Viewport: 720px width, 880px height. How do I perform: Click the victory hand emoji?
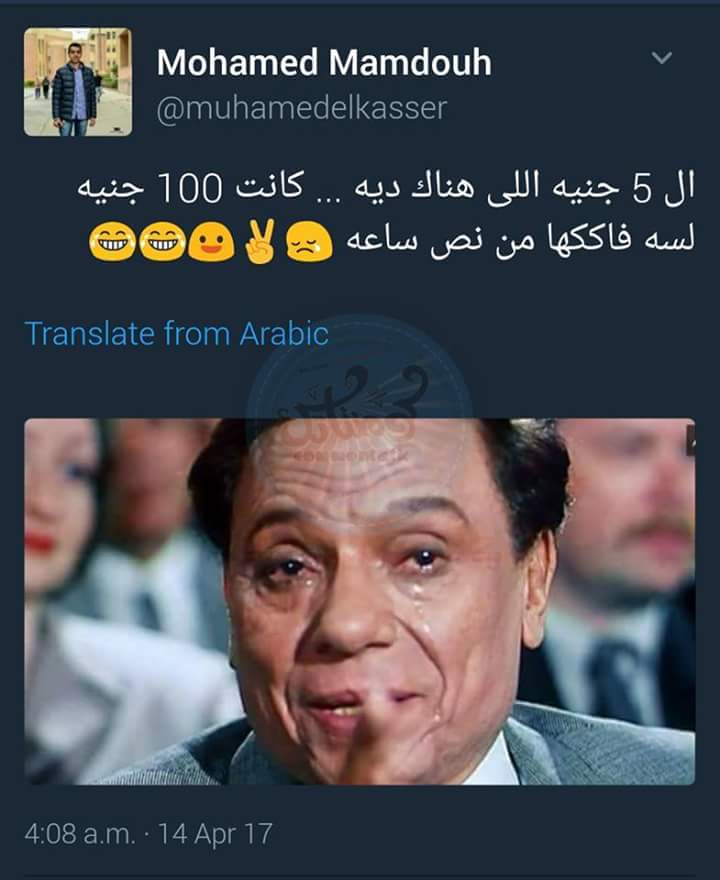(260, 241)
